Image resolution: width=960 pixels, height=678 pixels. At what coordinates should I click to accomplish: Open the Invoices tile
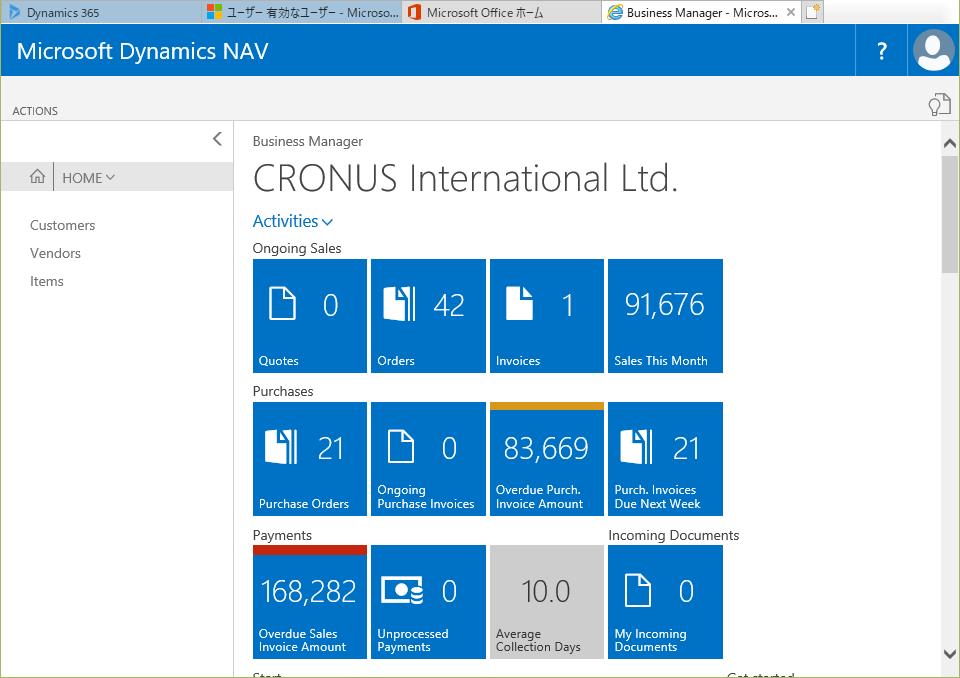coord(547,316)
